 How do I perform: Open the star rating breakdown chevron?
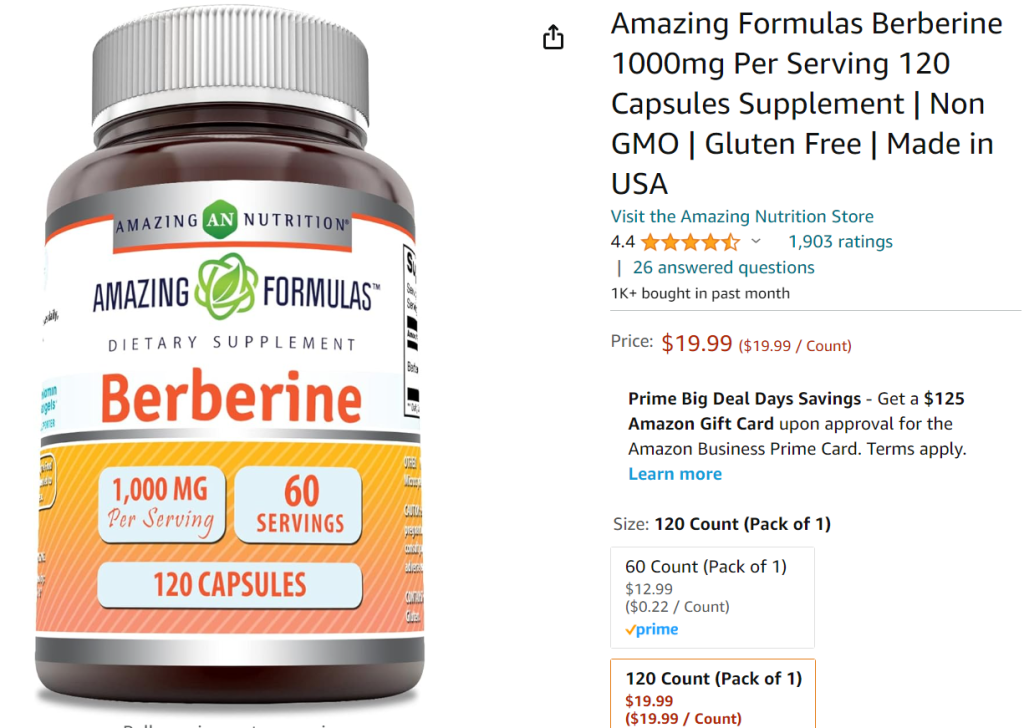click(756, 242)
